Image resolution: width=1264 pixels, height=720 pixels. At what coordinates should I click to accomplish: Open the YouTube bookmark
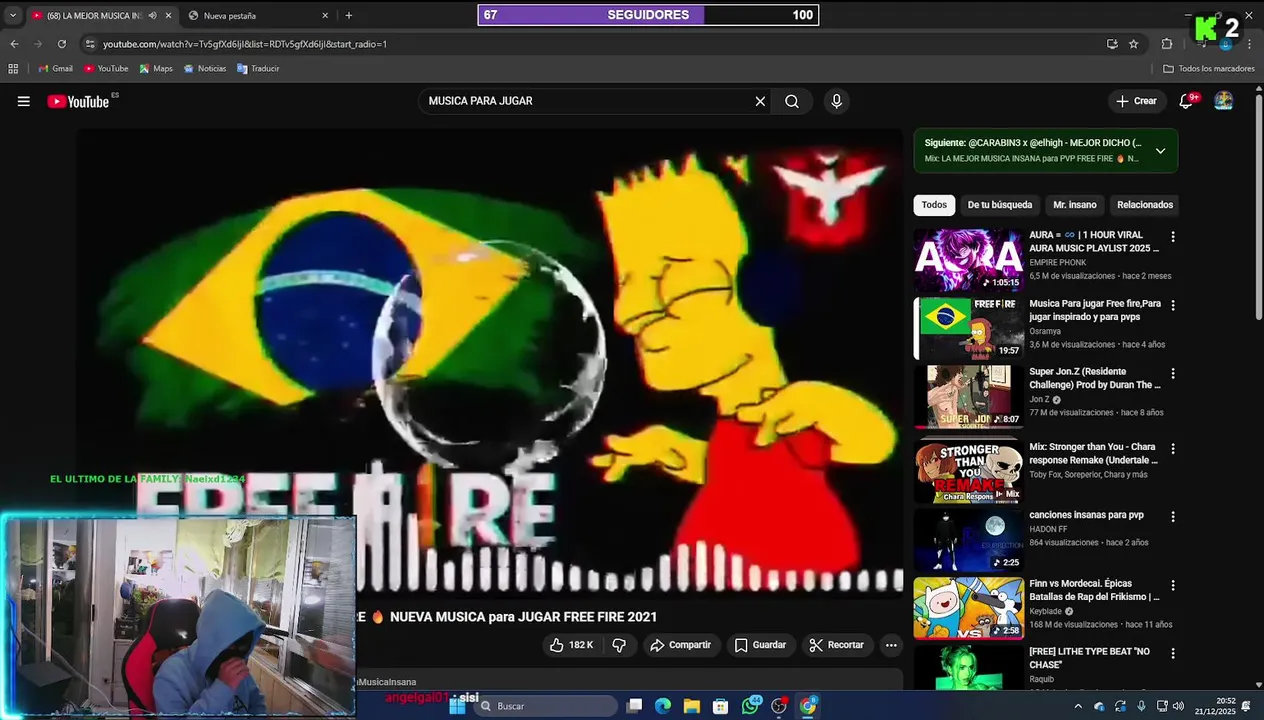[x=106, y=69]
